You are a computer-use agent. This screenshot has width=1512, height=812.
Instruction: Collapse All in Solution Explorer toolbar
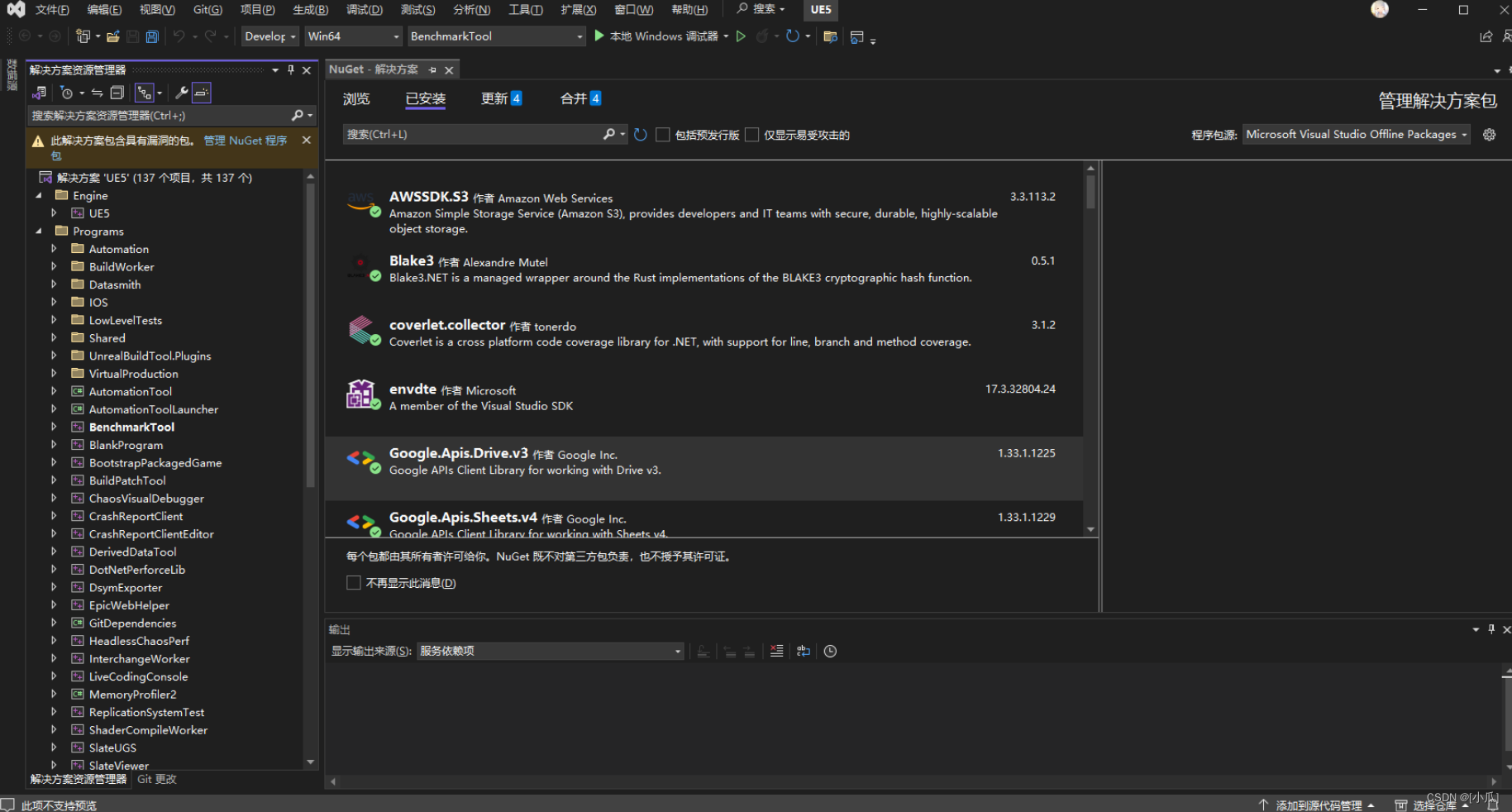(x=117, y=93)
